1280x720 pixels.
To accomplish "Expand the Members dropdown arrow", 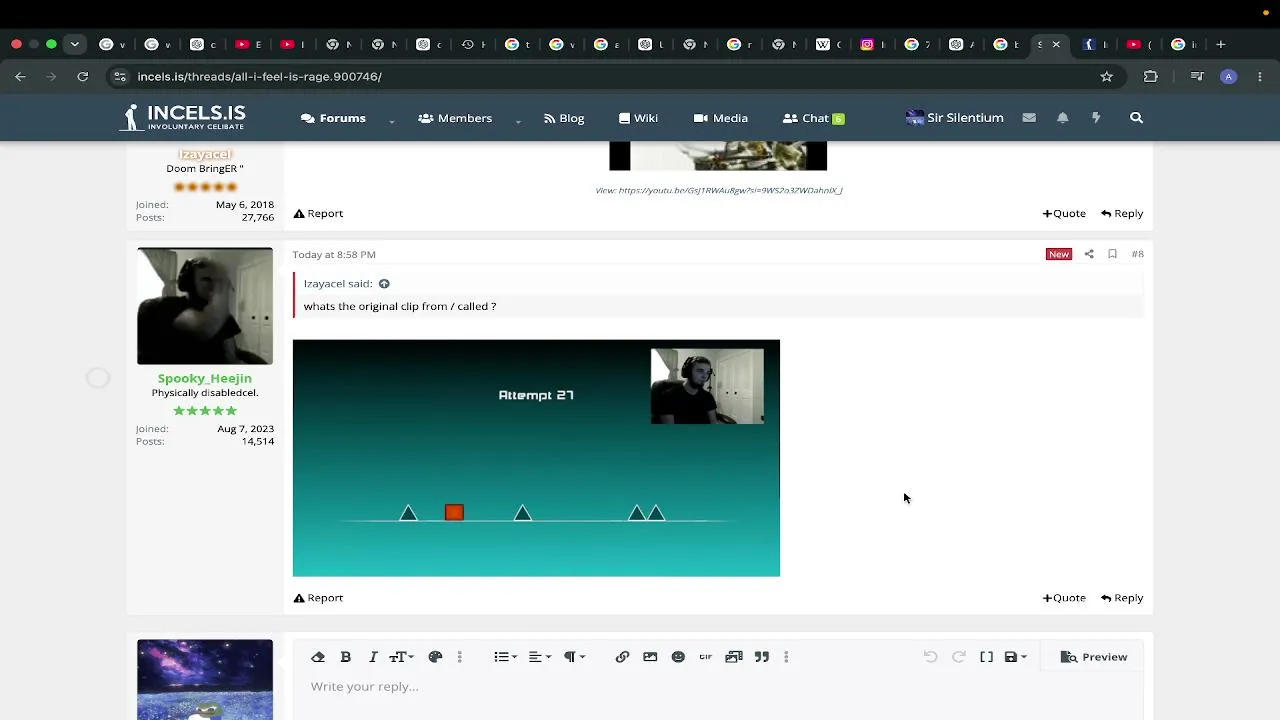I will pos(518,119).
